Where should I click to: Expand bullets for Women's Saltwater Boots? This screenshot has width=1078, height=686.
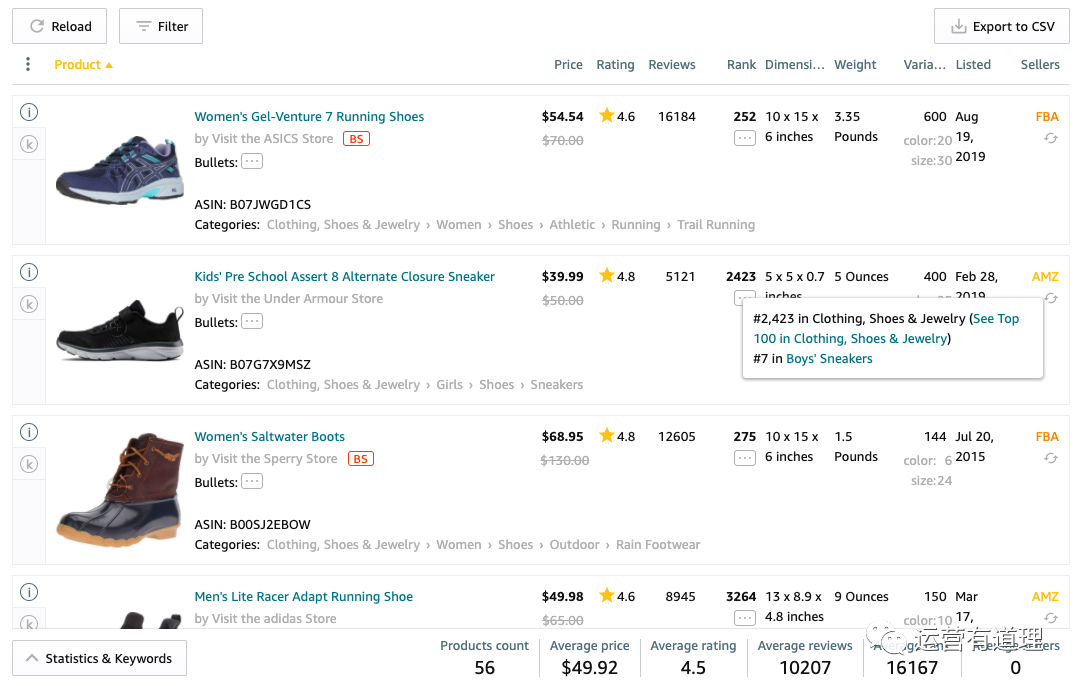pyautogui.click(x=252, y=482)
